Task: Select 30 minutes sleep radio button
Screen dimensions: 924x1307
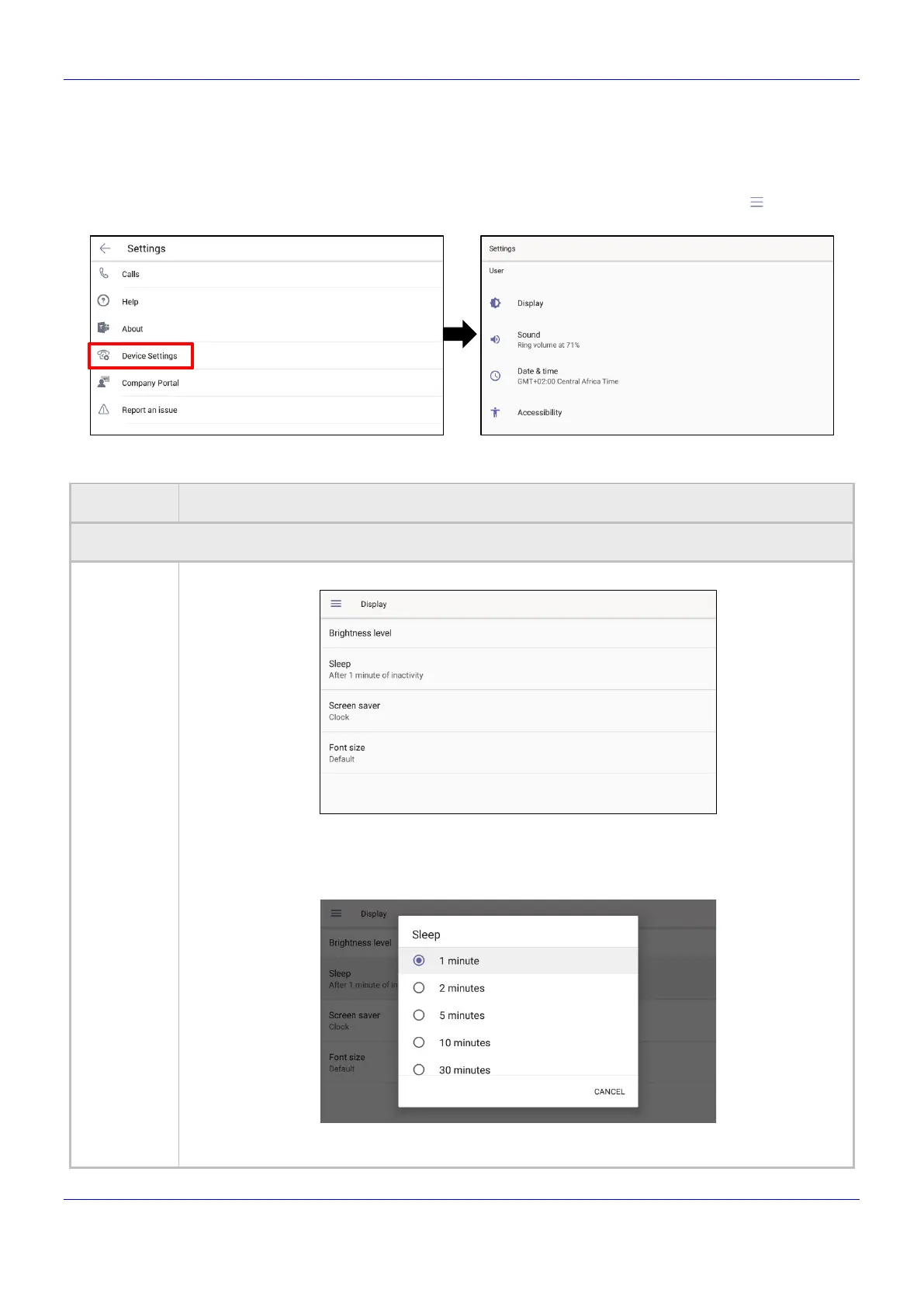Action: tap(419, 1069)
